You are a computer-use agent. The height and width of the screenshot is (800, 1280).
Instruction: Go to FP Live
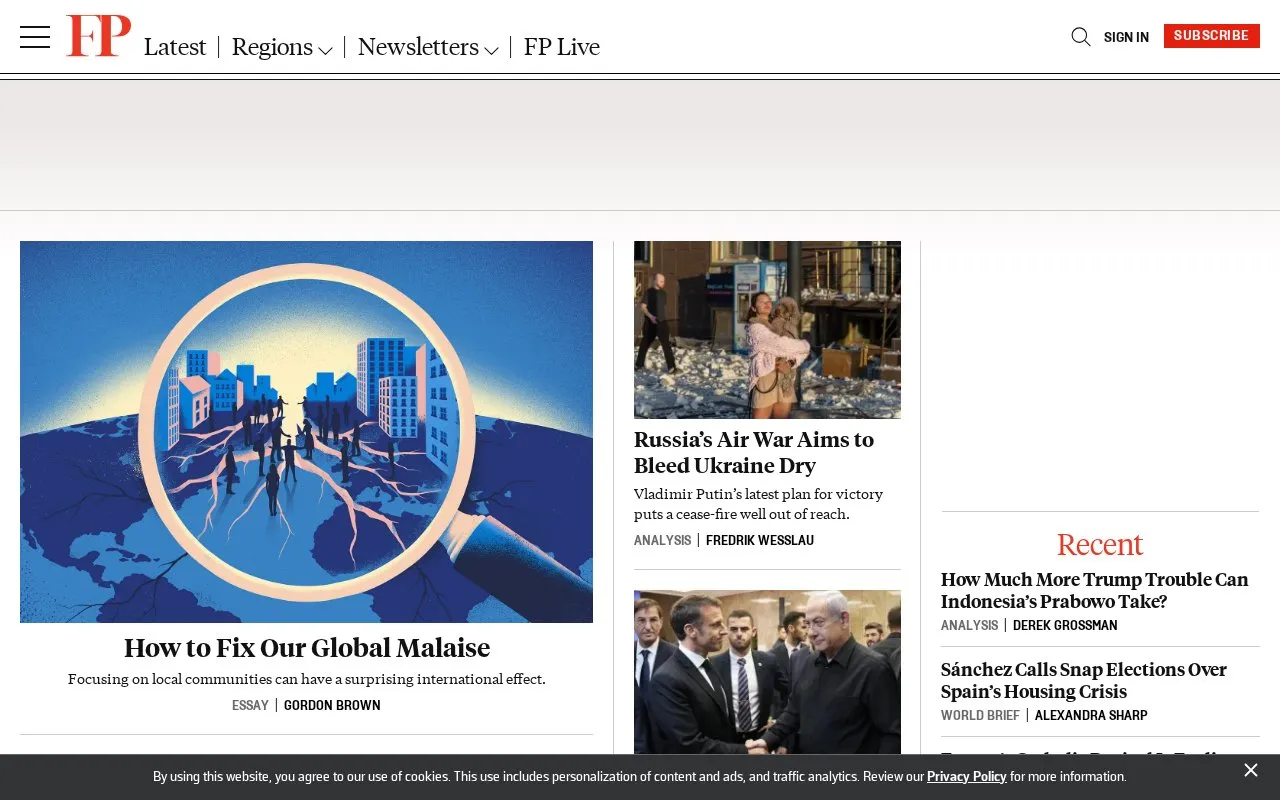562,47
